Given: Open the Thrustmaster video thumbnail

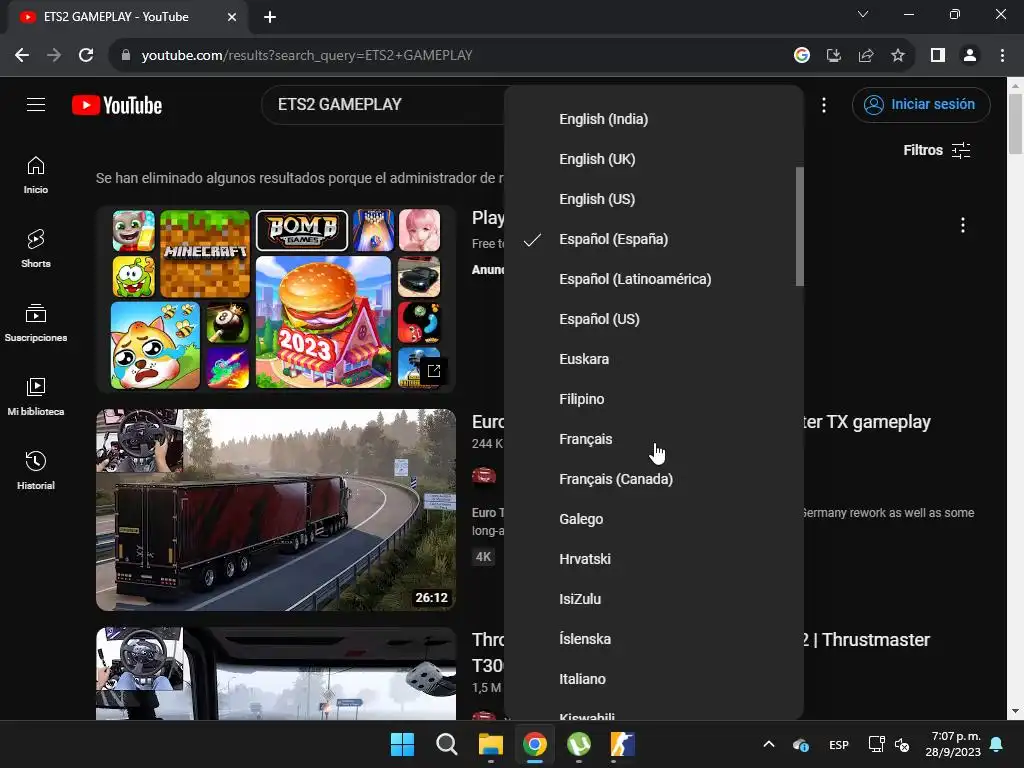Looking at the screenshot, I should (x=276, y=674).
